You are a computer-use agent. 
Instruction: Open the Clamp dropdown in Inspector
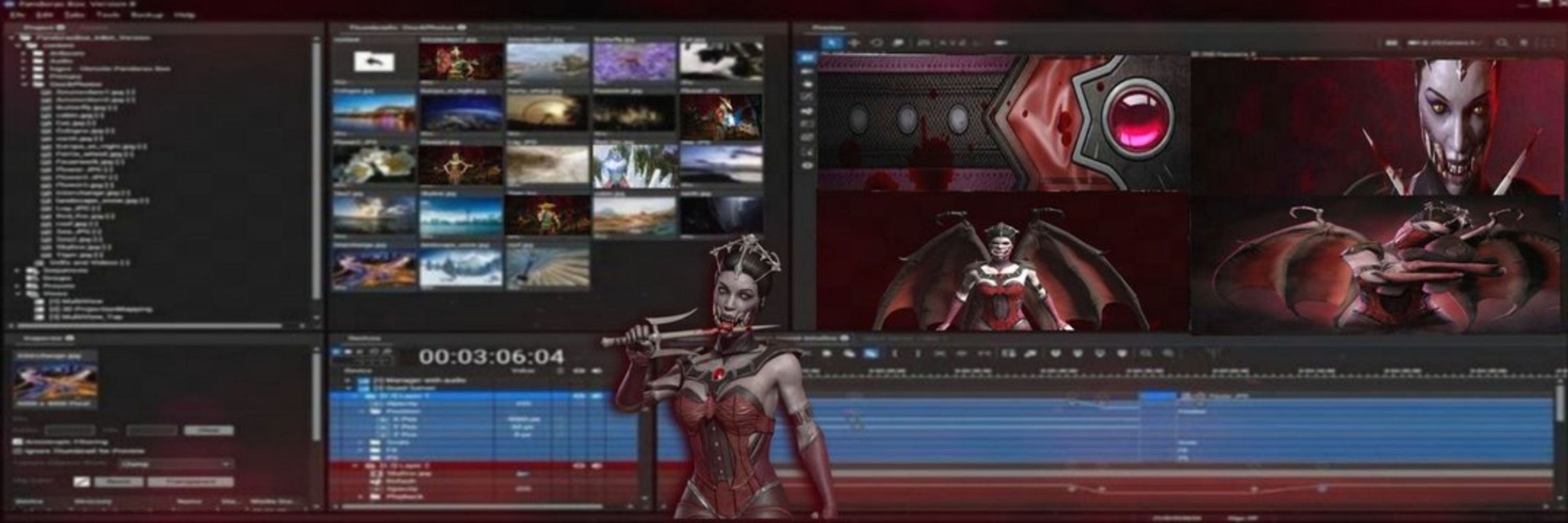point(176,464)
